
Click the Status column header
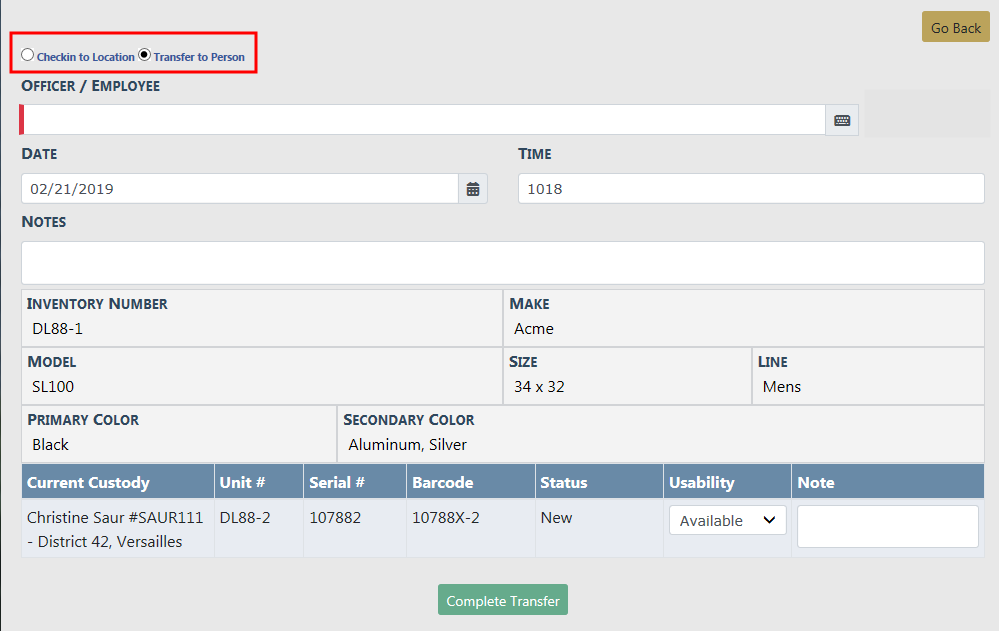coord(564,482)
